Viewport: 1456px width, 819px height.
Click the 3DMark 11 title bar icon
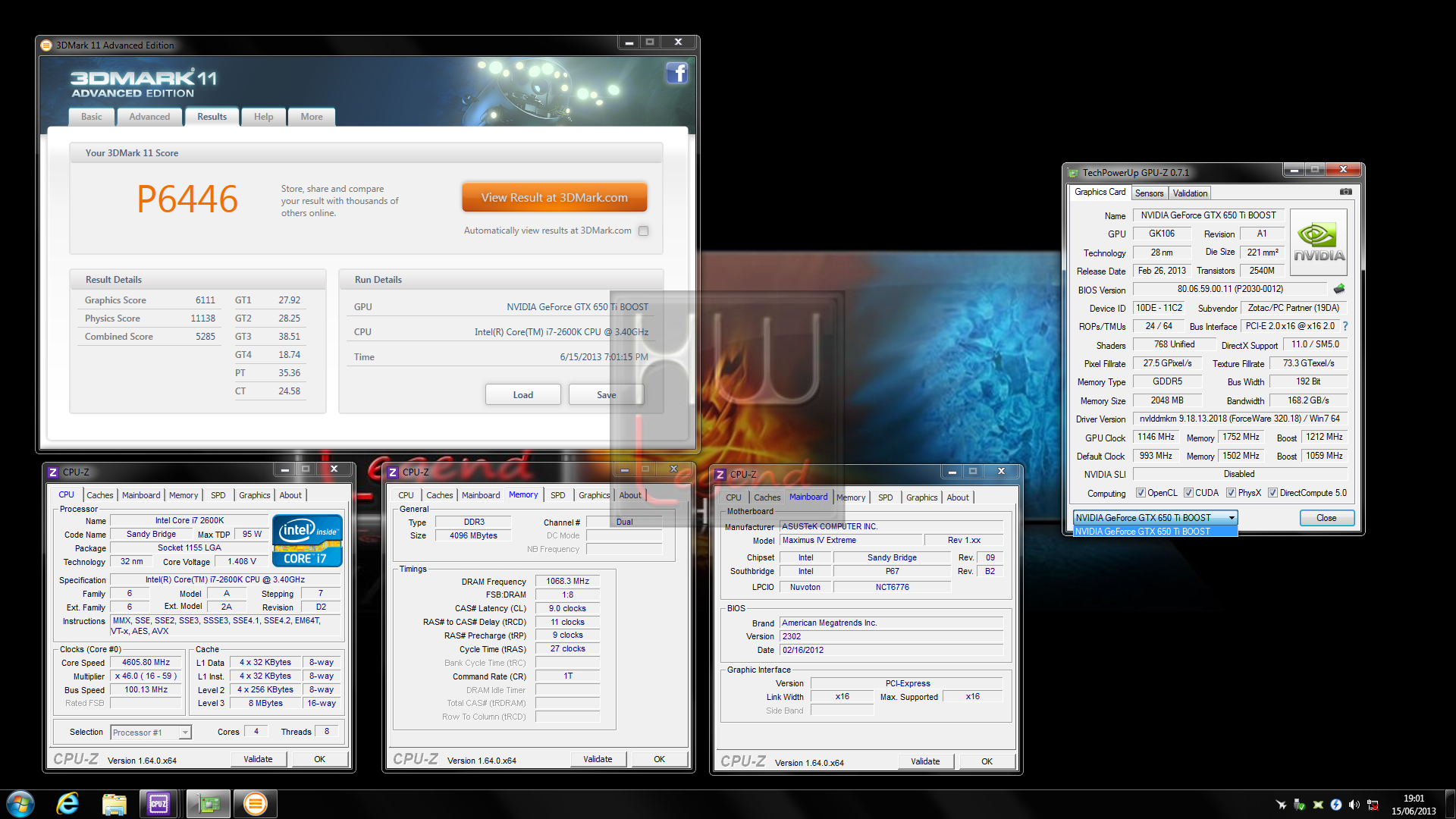point(46,45)
